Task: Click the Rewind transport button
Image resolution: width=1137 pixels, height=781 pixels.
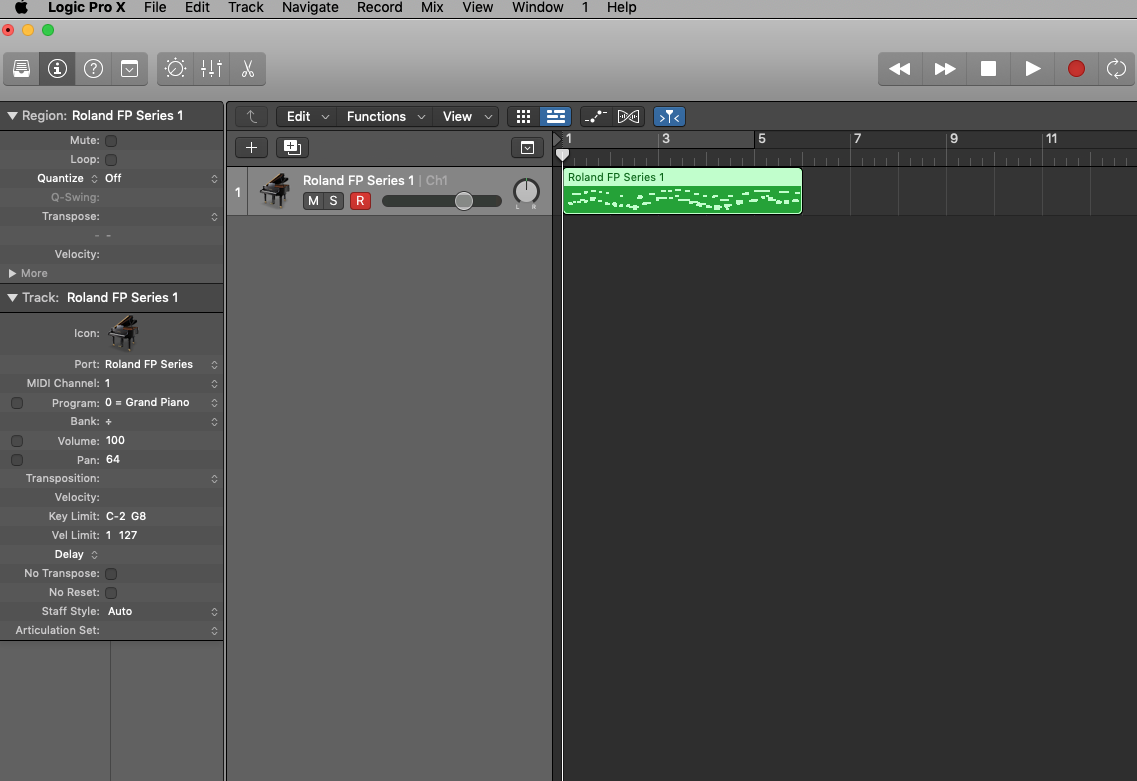Action: (900, 69)
